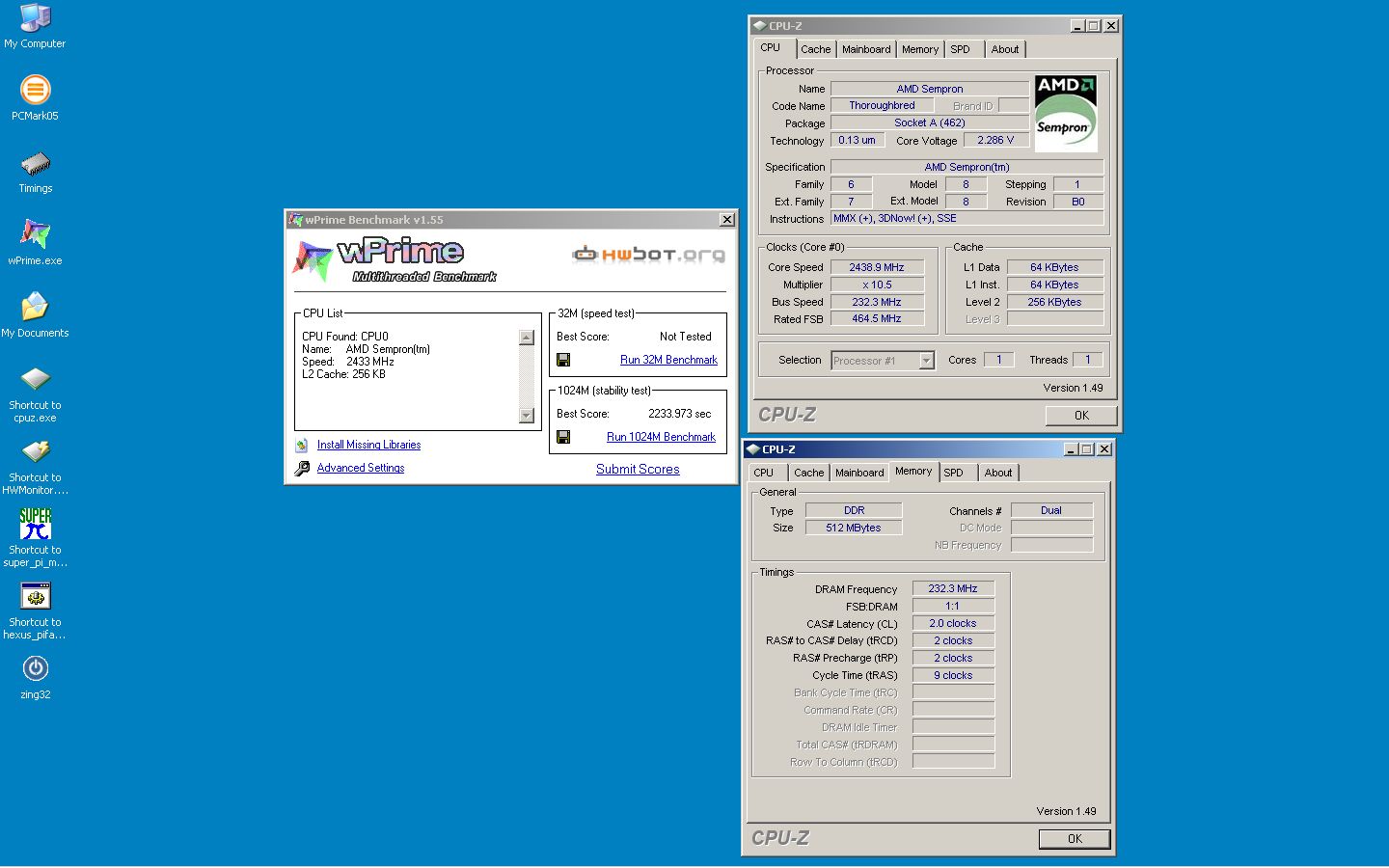Click the floppy save icon for 32M test

[x=563, y=360]
